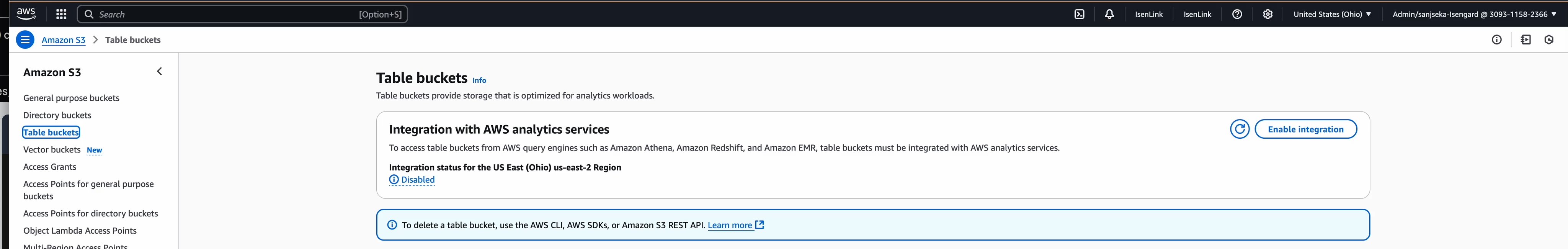The height and width of the screenshot is (249, 1568).
Task: Click the AWS logo home icon
Action: point(26,13)
